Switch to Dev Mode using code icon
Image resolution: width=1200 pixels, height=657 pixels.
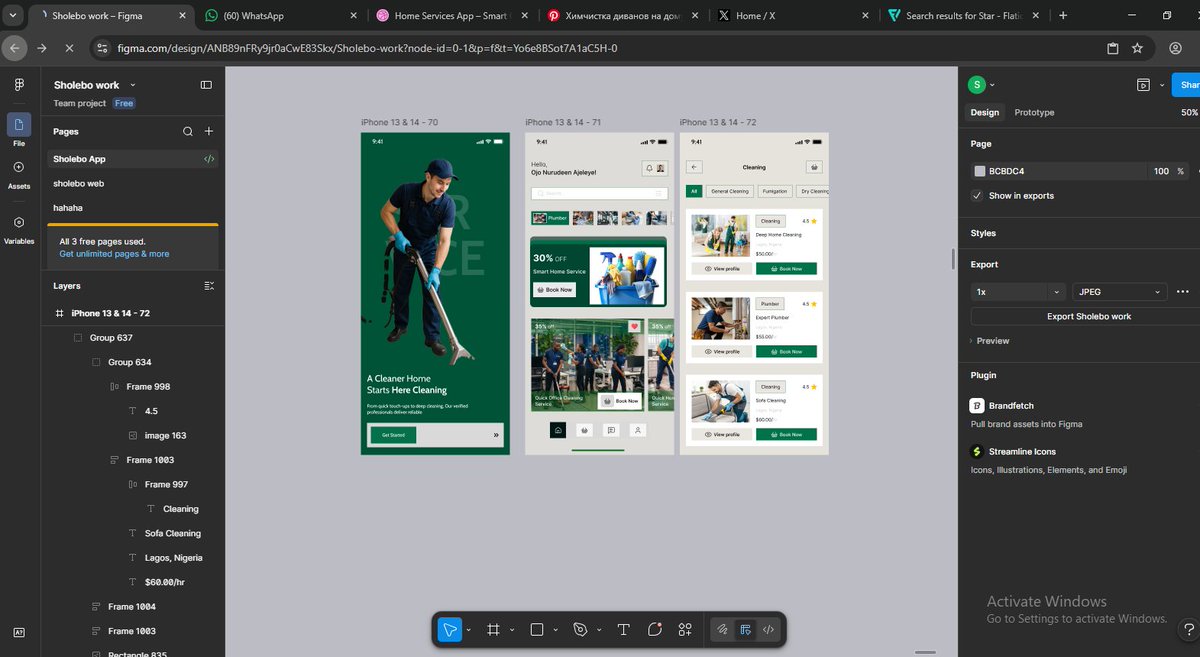tap(768, 629)
